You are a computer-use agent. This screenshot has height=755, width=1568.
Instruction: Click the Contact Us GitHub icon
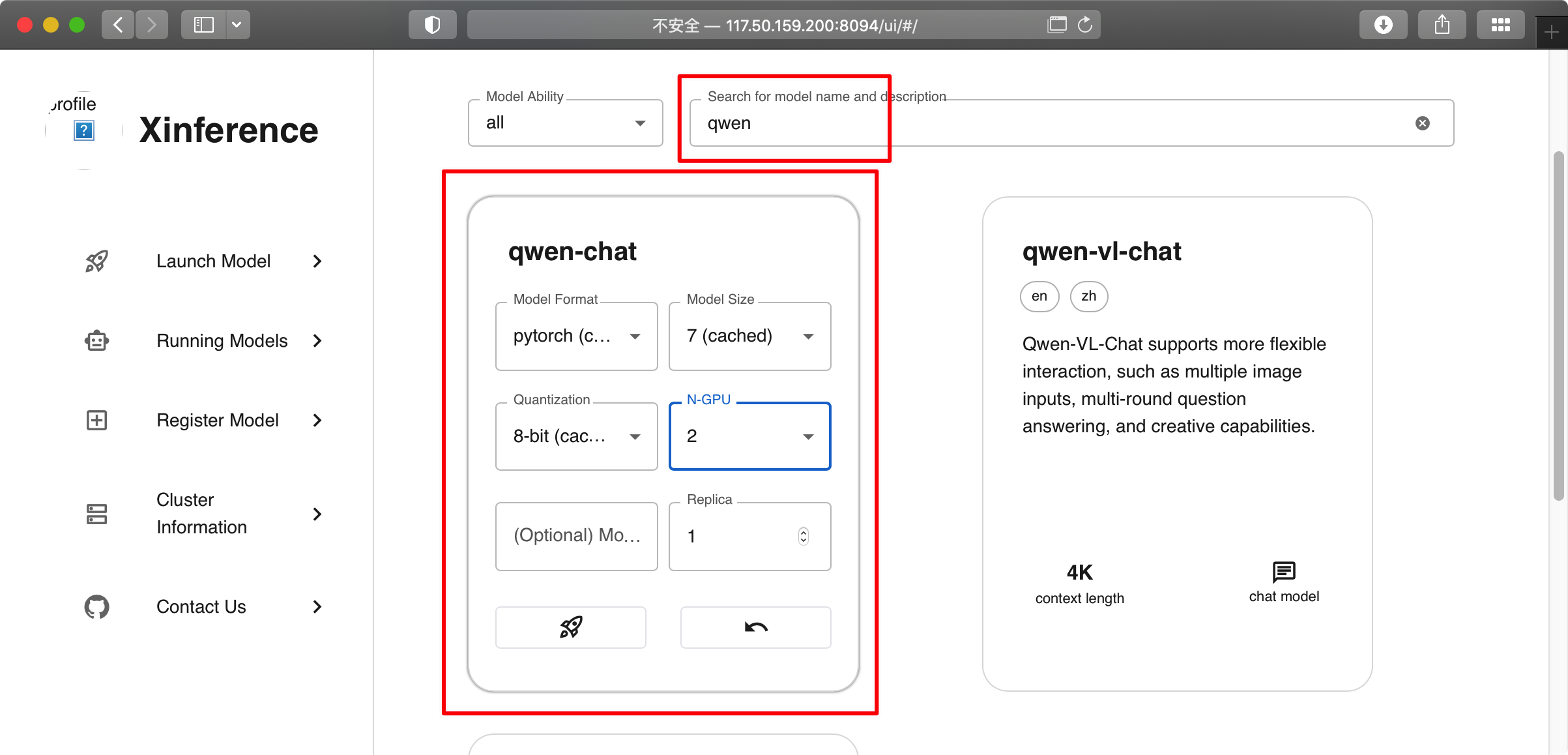pyautogui.click(x=97, y=607)
